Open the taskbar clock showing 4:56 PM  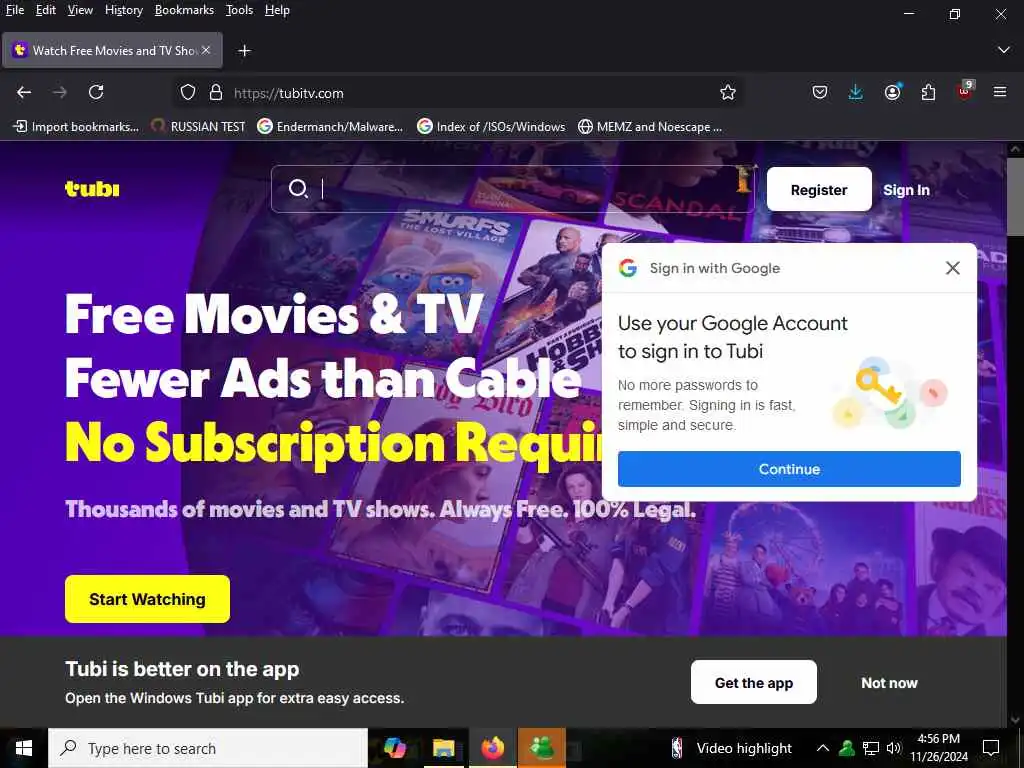(x=938, y=748)
